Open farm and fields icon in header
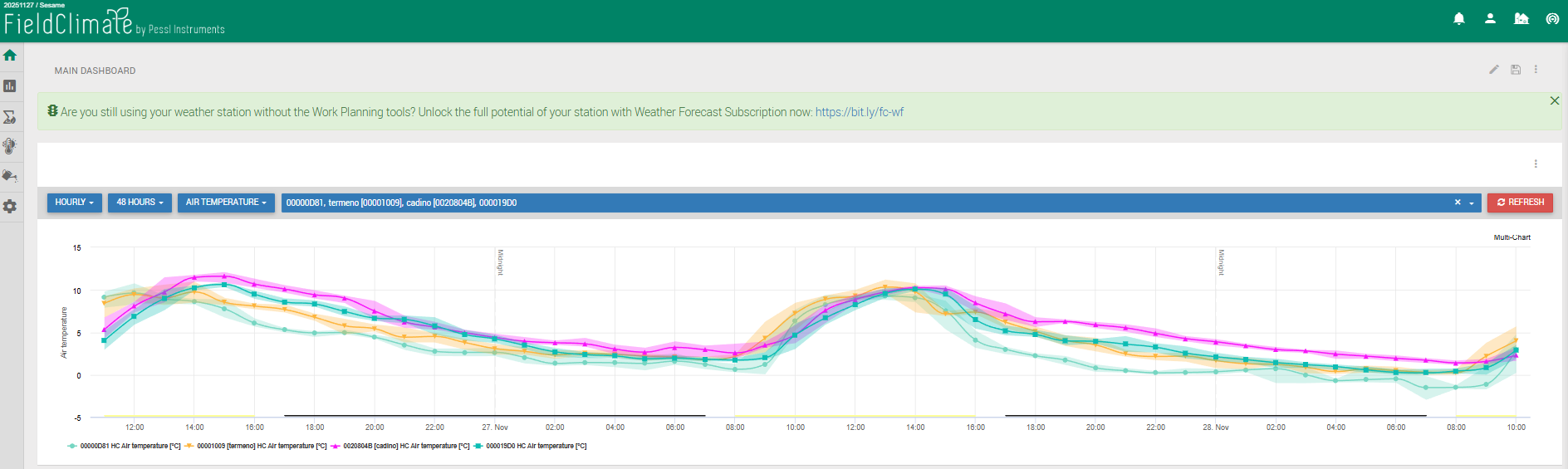This screenshot has height=469, width=1568. point(1521,19)
